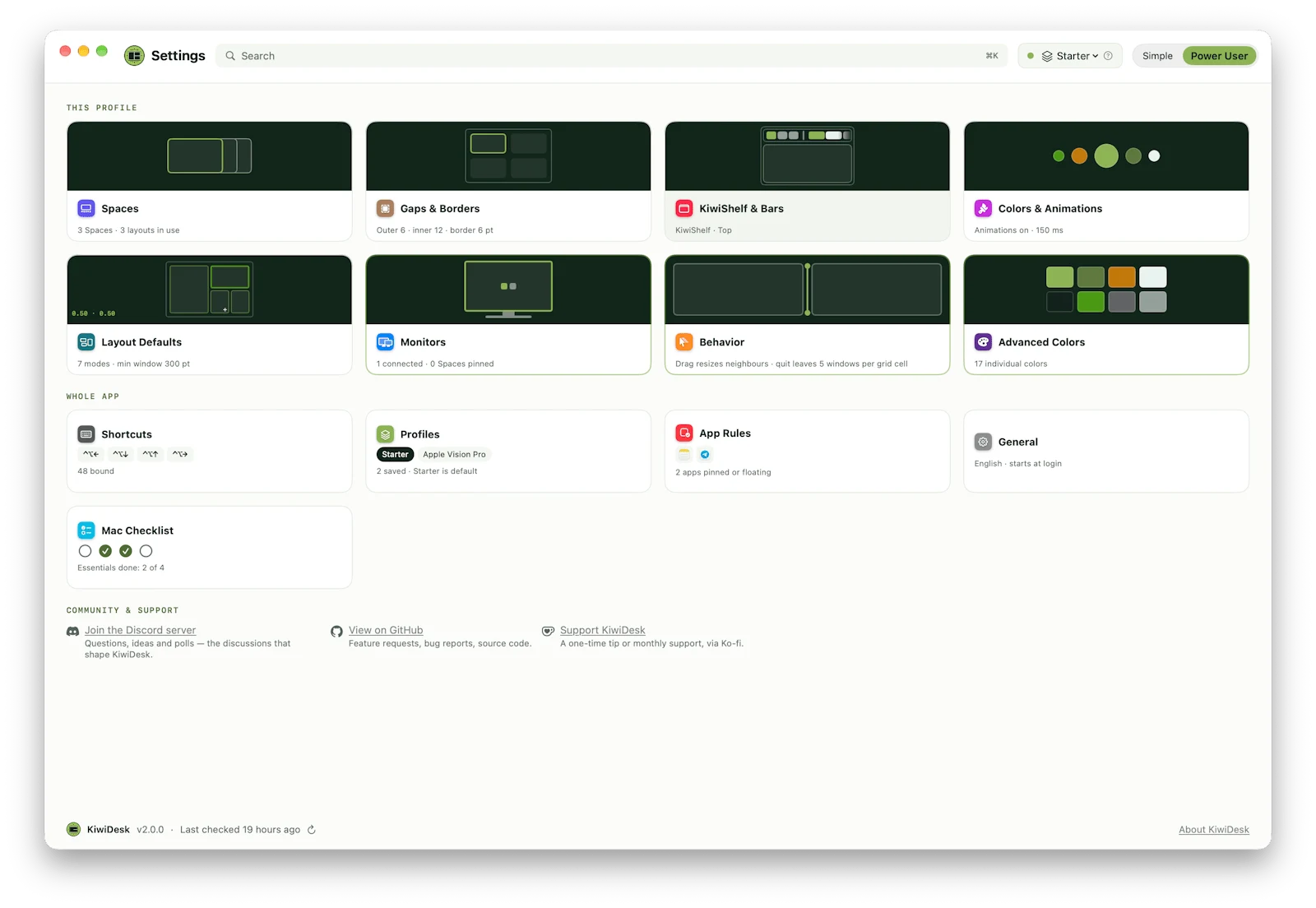The height and width of the screenshot is (908, 1316).
Task: Open the Spaces settings card title
Action: [x=120, y=209]
